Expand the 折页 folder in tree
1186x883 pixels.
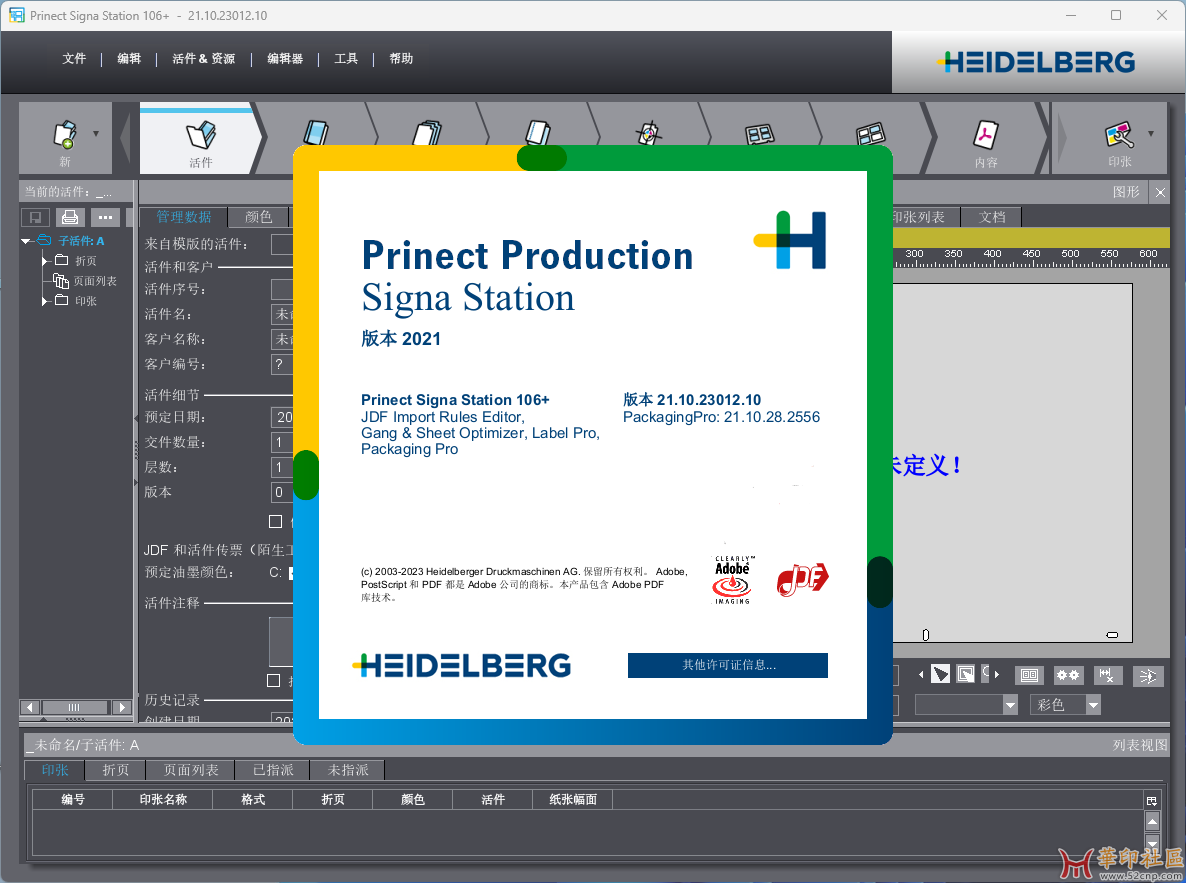[45, 261]
